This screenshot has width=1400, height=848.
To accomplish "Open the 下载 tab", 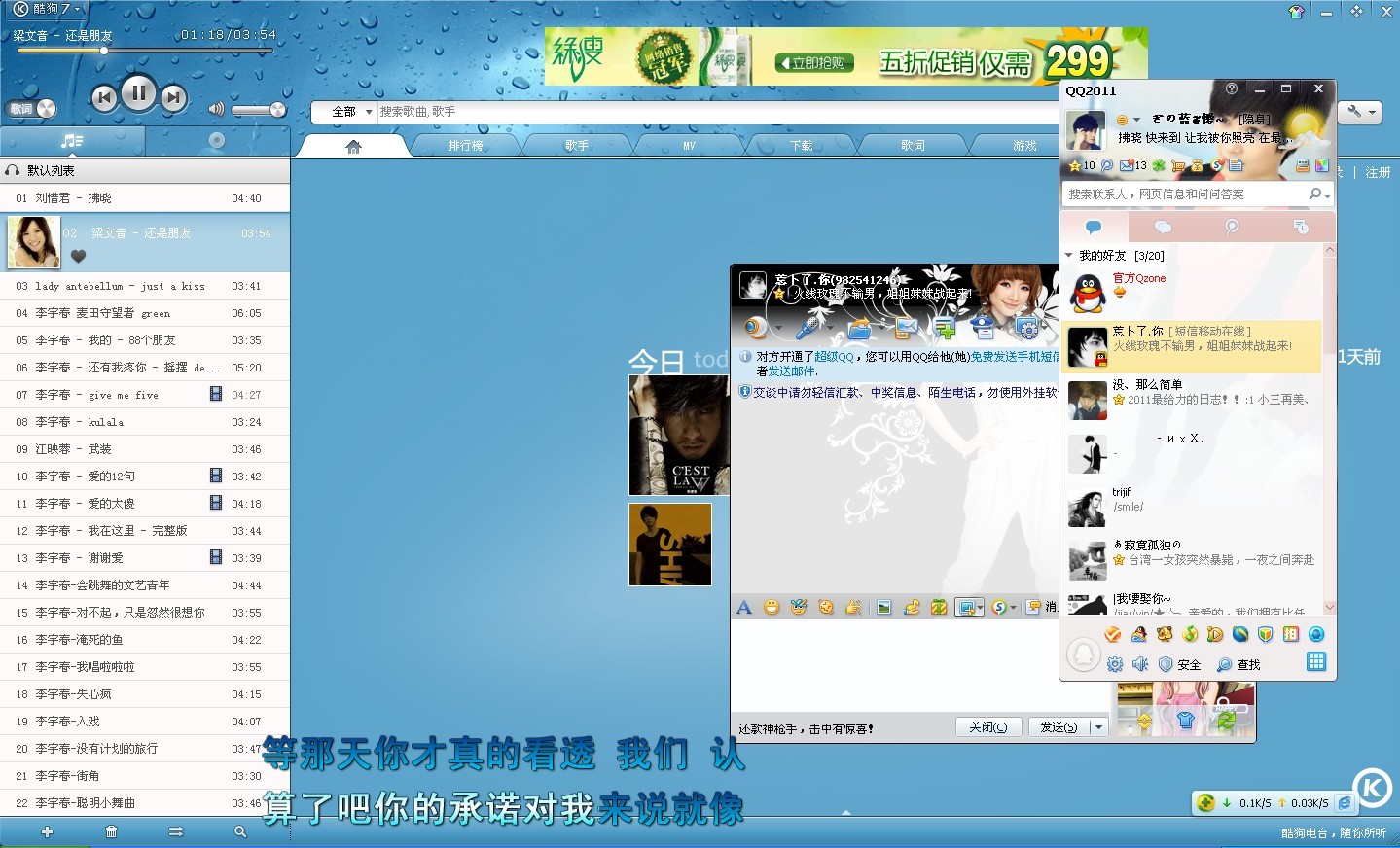I will click(801, 146).
